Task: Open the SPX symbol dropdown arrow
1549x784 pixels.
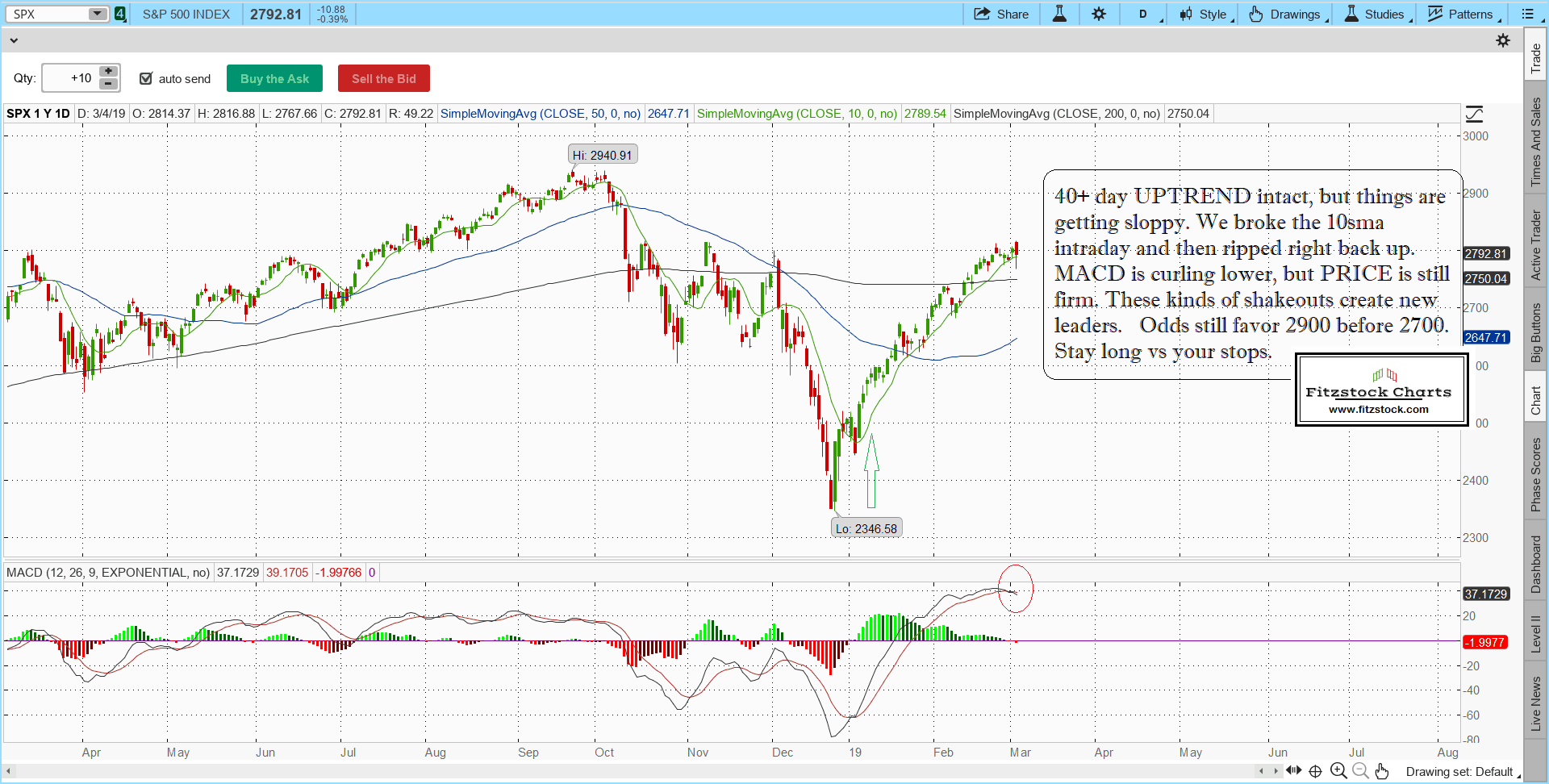Action: tap(97, 14)
